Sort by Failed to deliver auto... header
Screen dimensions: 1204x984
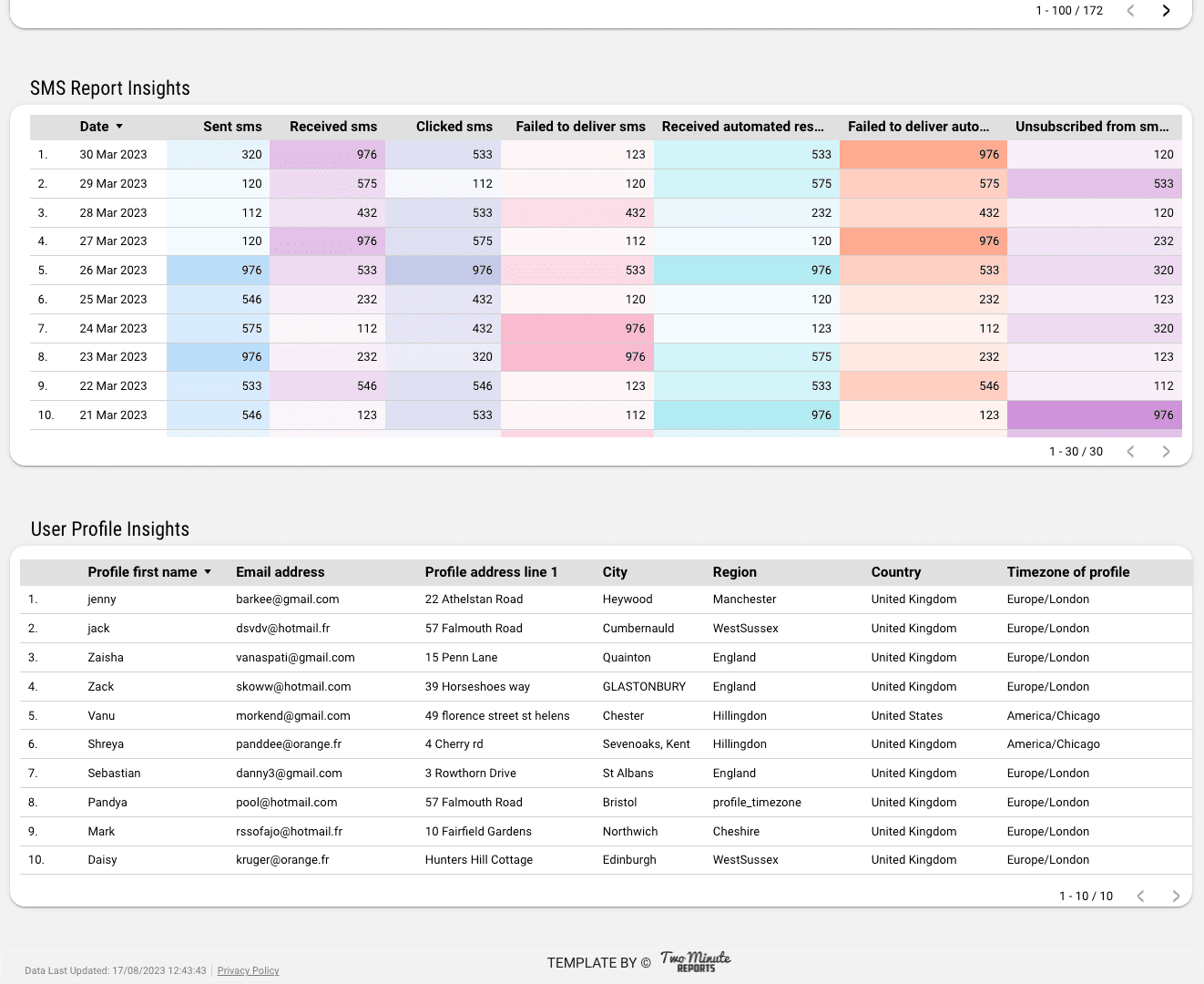(x=918, y=127)
